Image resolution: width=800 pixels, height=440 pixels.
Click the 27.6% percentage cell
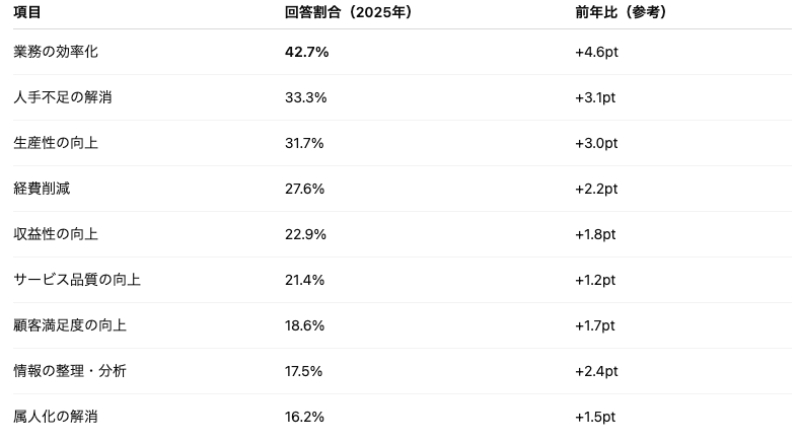coord(305,189)
